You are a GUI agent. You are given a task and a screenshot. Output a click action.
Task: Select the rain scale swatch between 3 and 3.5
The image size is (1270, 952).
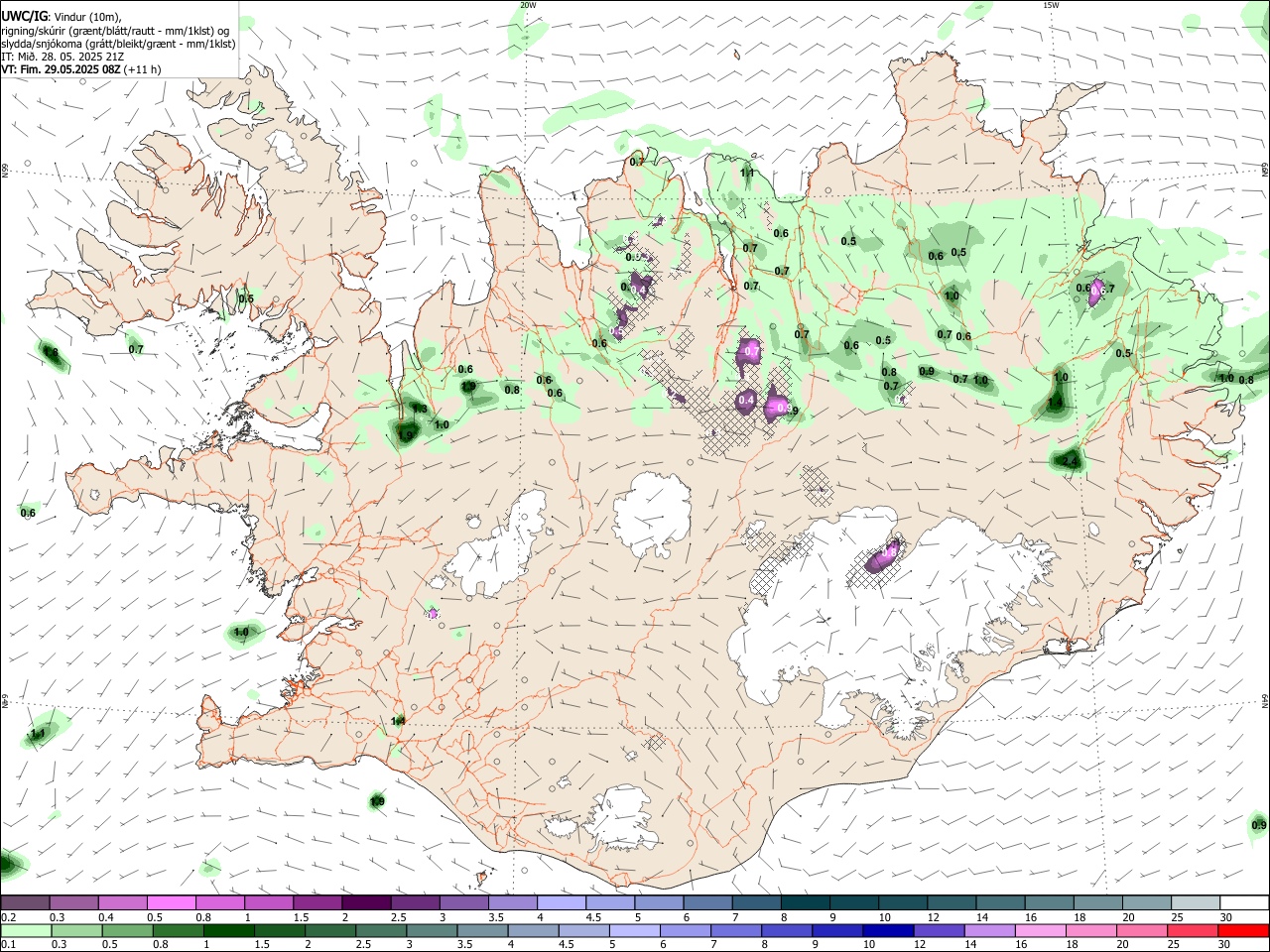coord(432,930)
